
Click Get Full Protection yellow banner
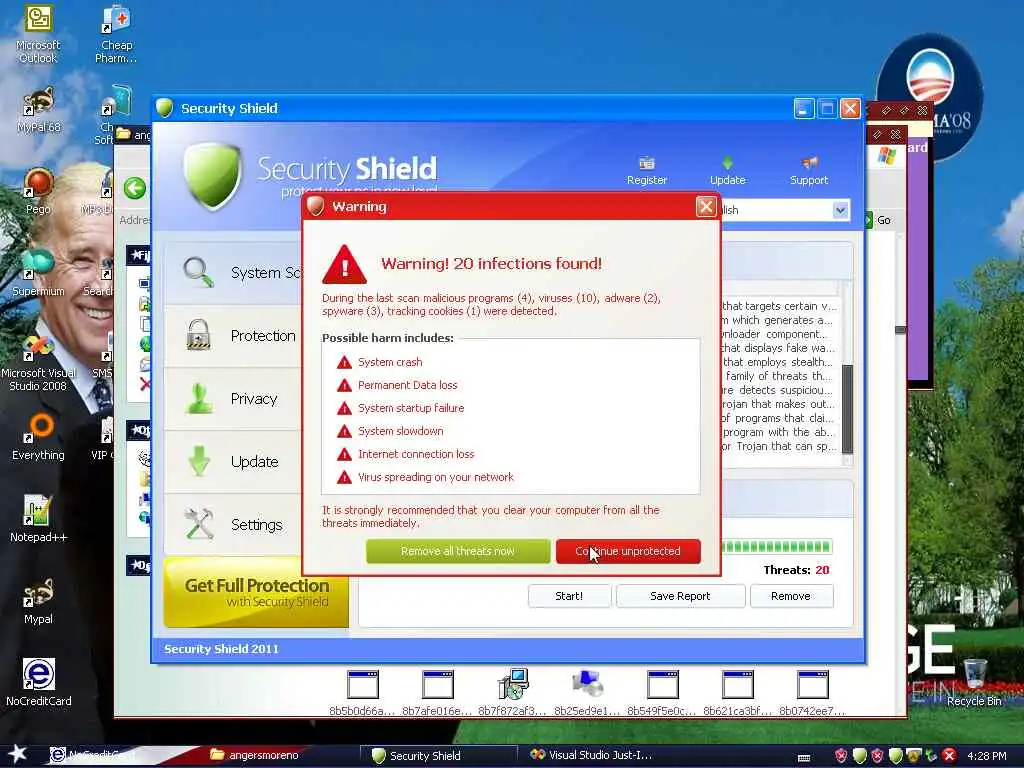[256, 592]
